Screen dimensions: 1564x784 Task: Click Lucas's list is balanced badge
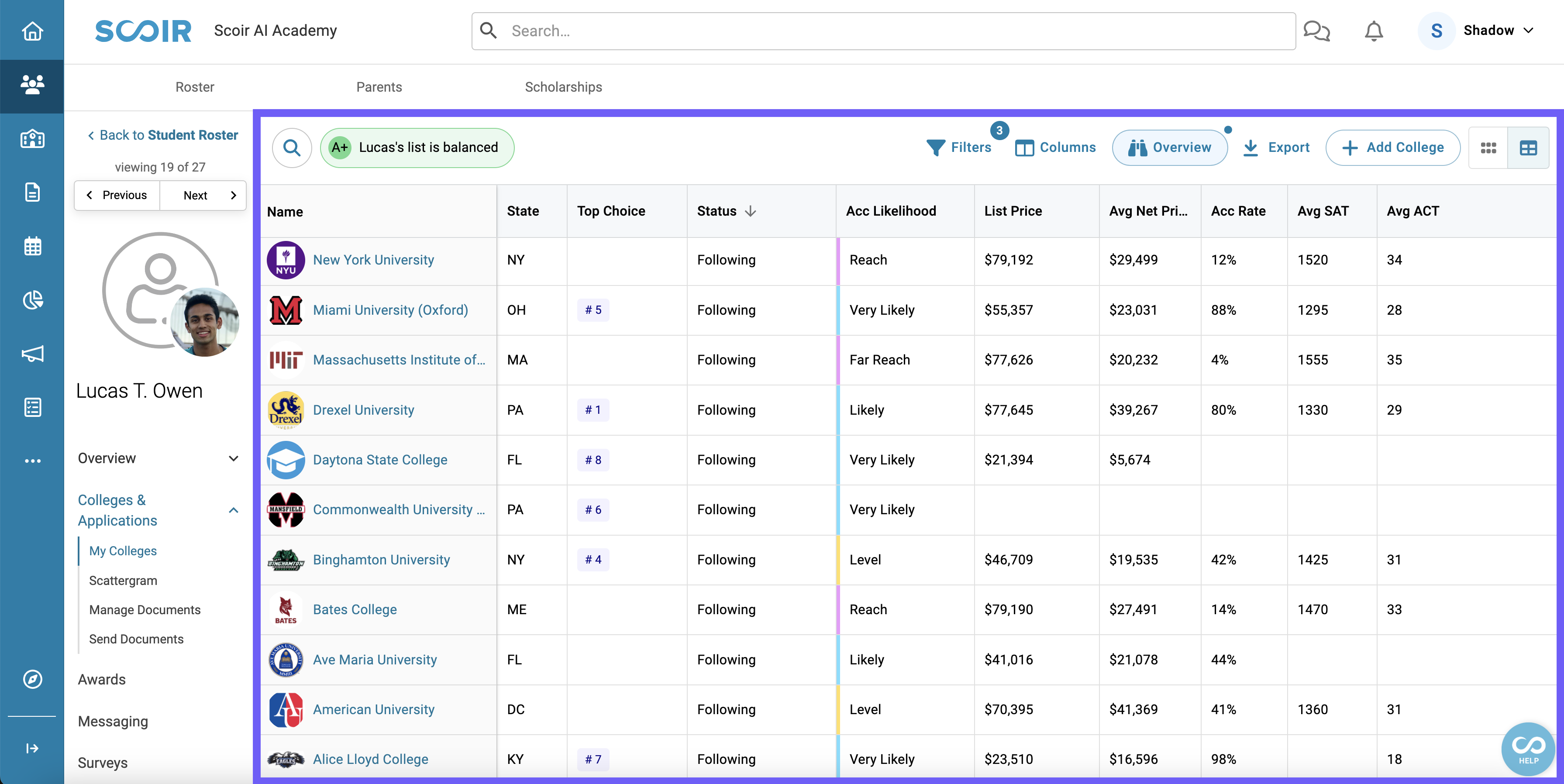(x=417, y=148)
